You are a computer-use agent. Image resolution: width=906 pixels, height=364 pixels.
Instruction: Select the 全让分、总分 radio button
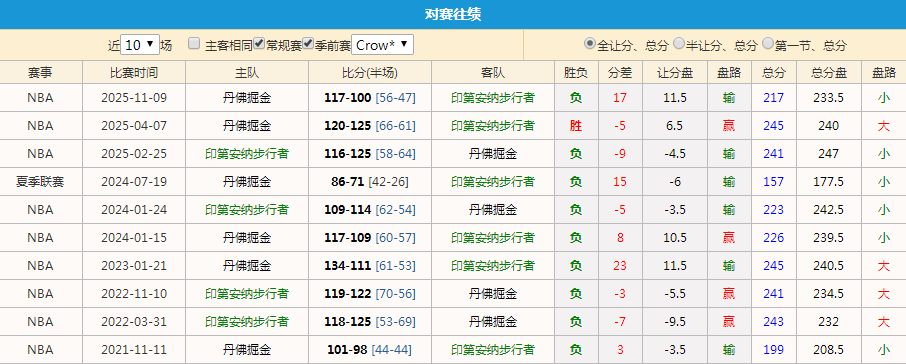tap(590, 43)
